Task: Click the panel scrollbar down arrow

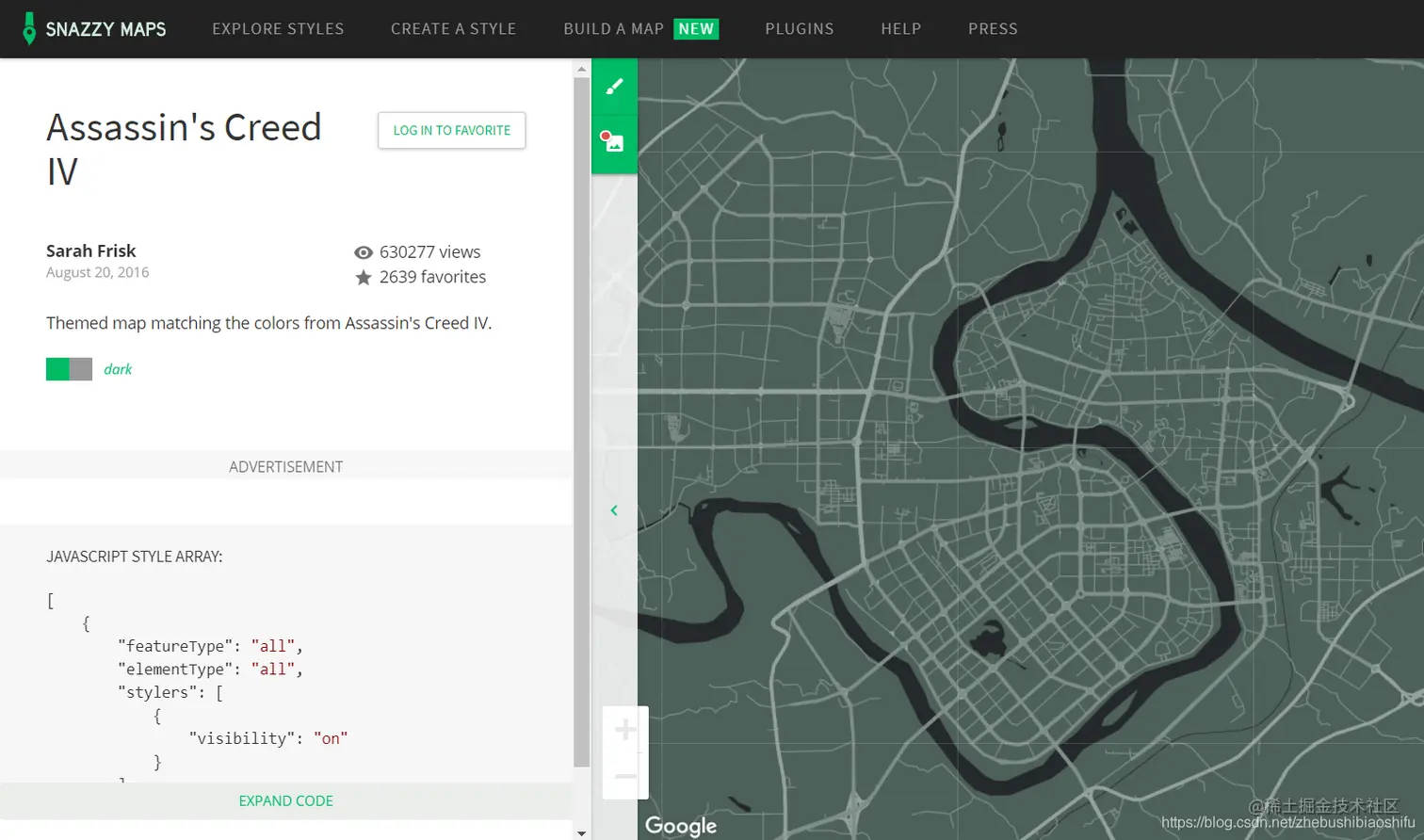Action: (582, 832)
